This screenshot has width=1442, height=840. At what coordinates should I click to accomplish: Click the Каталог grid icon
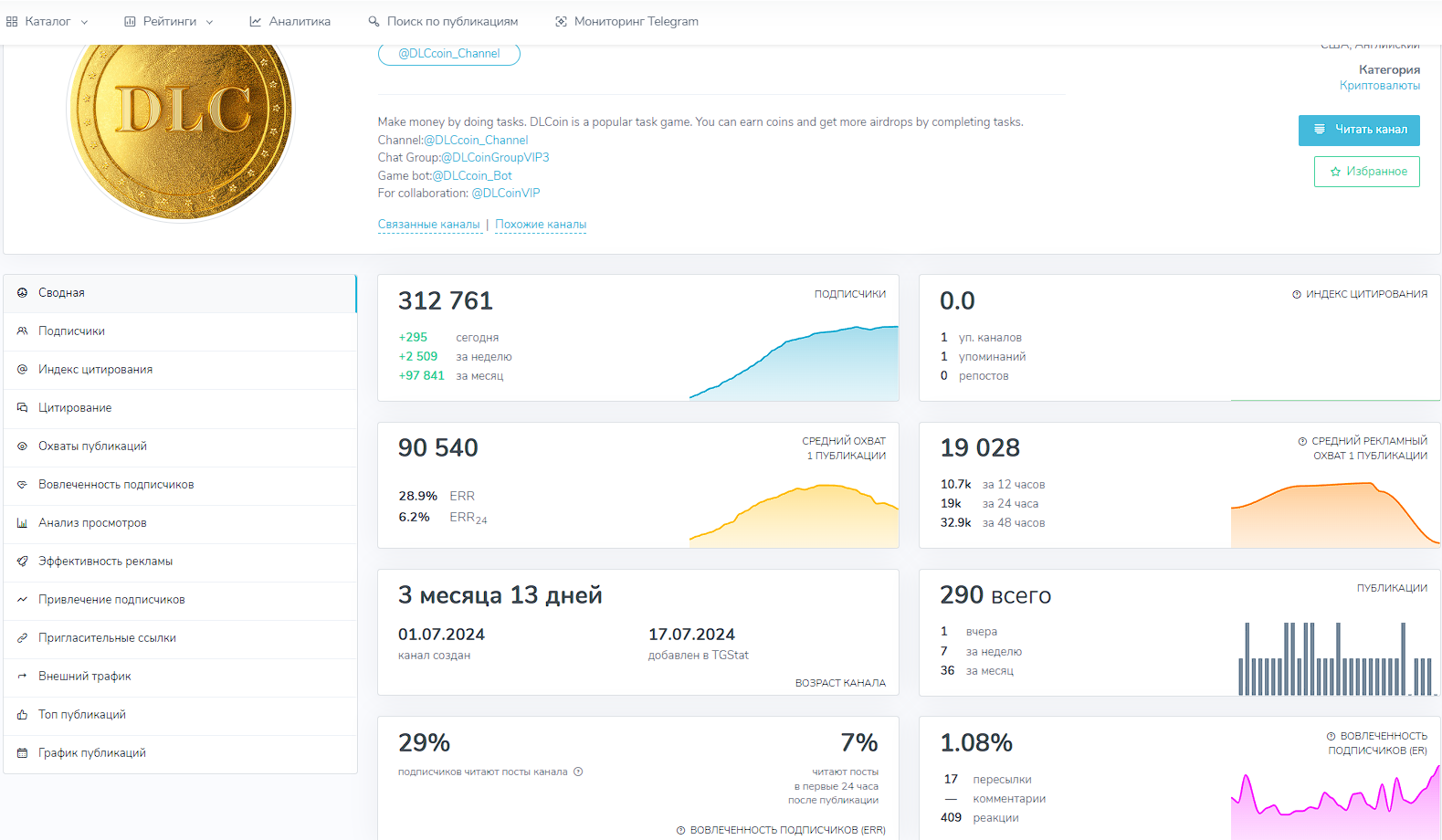click(12, 21)
